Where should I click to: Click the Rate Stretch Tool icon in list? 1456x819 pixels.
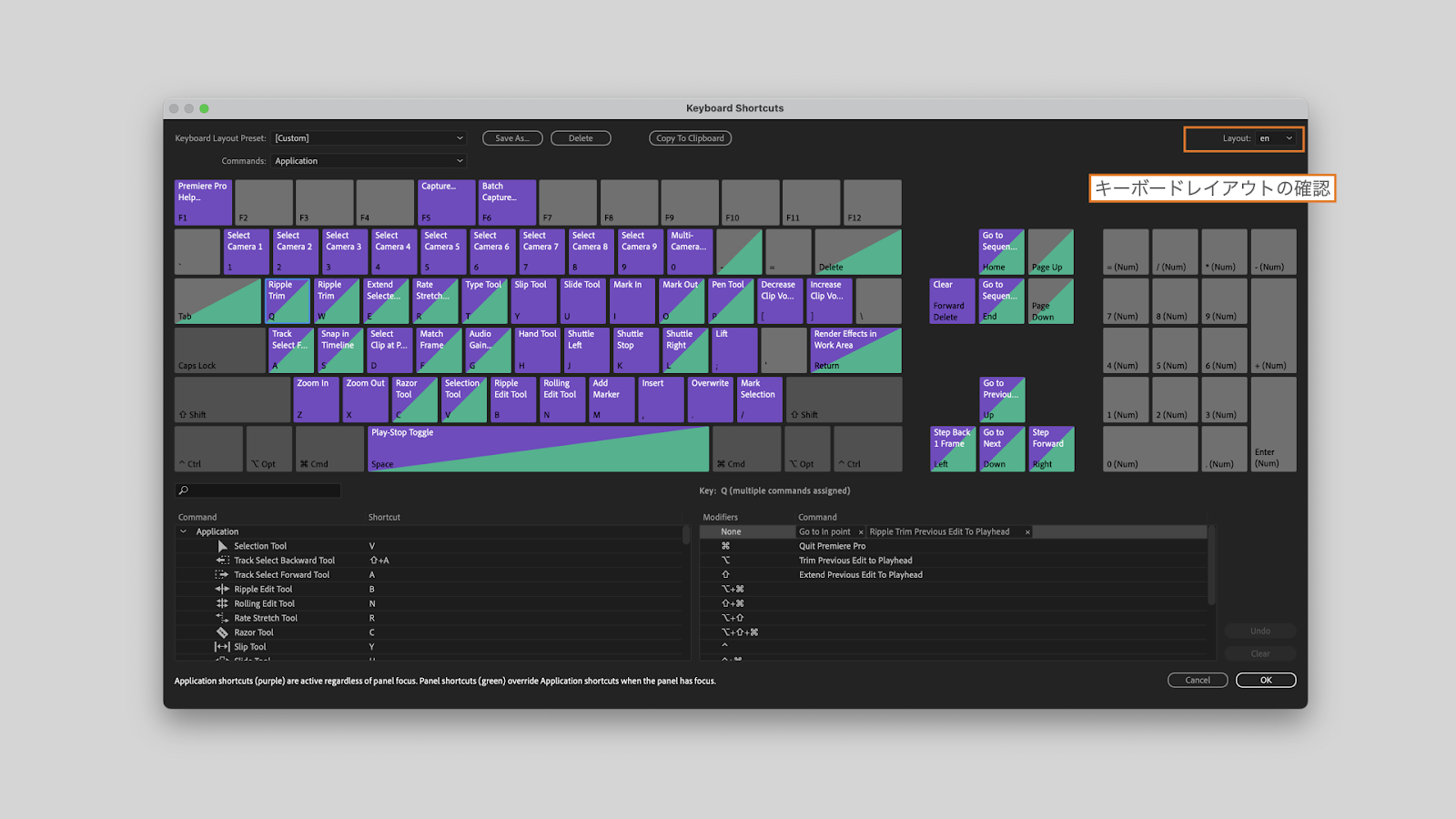(x=222, y=618)
